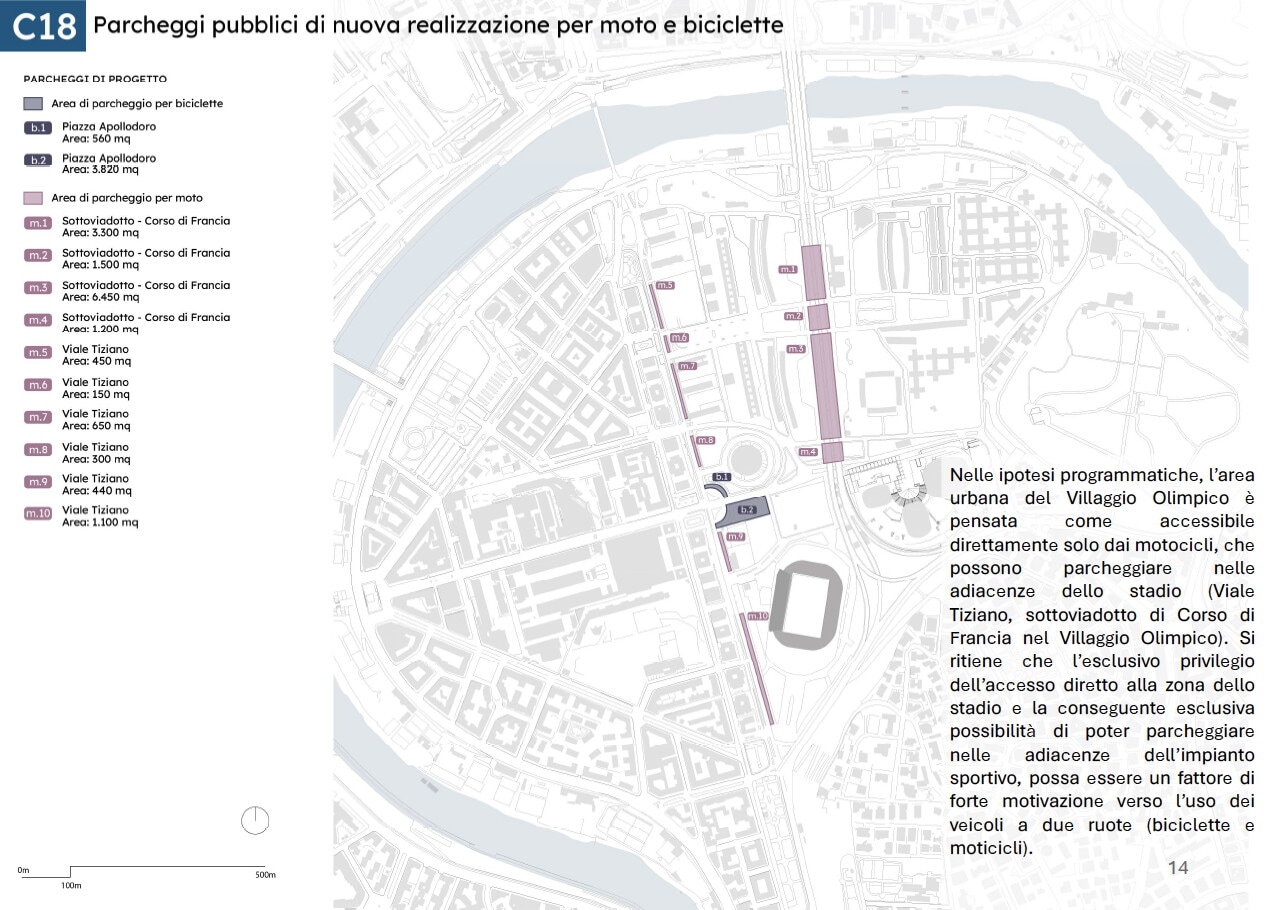Select the m.3 legend badge
Viewport: 1279px width, 910px height.
pyautogui.click(x=37, y=288)
